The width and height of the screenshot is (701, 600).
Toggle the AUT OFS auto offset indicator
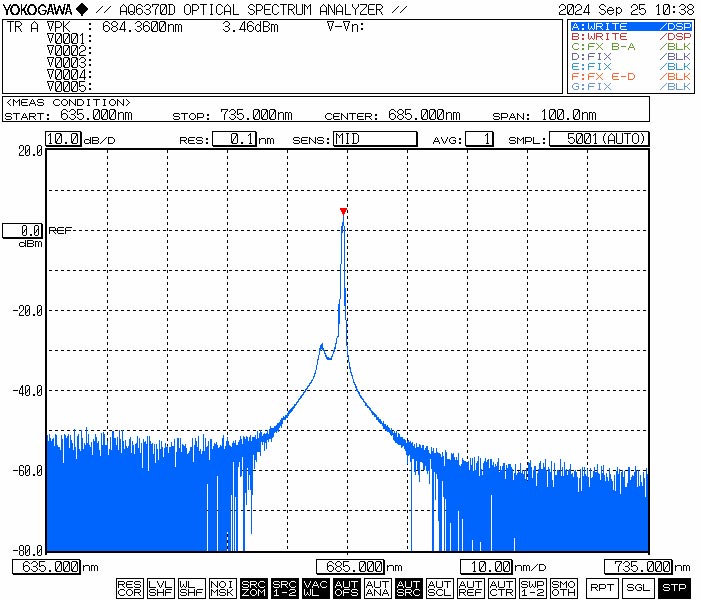click(x=346, y=588)
